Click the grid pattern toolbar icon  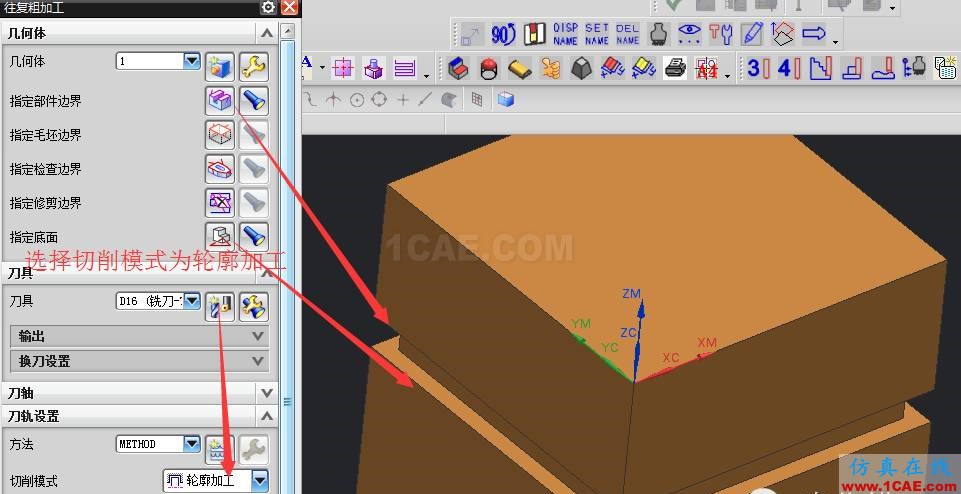click(x=477, y=99)
